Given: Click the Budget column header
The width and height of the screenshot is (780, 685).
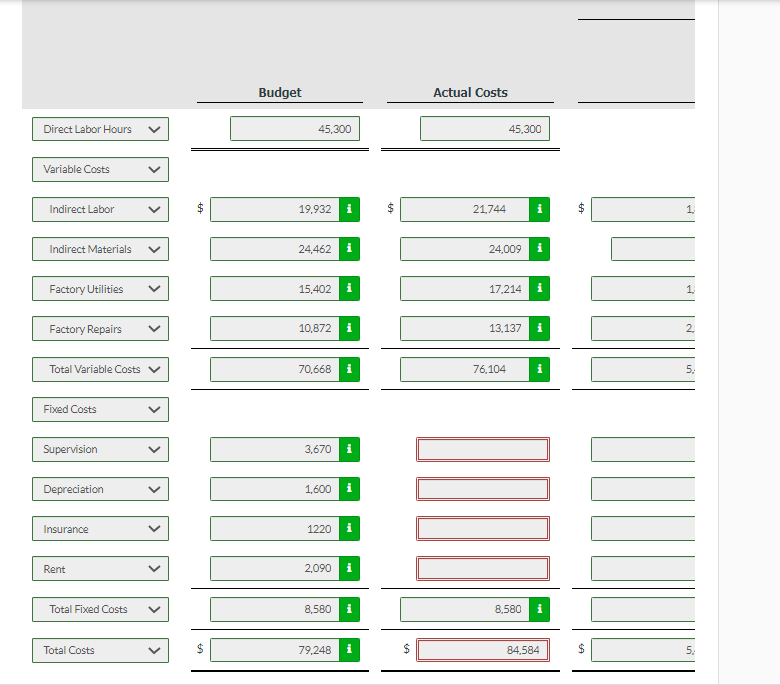Looking at the screenshot, I should click(280, 93).
